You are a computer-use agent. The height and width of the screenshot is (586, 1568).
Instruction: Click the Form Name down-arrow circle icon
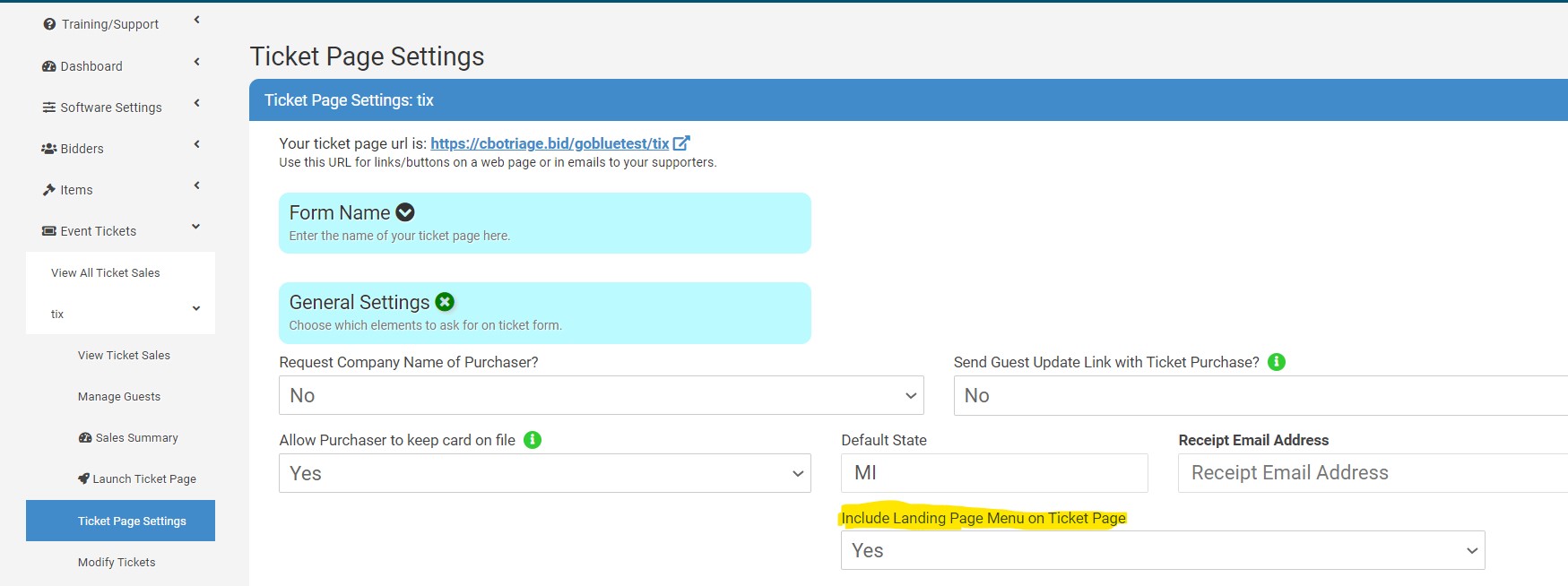click(x=405, y=212)
